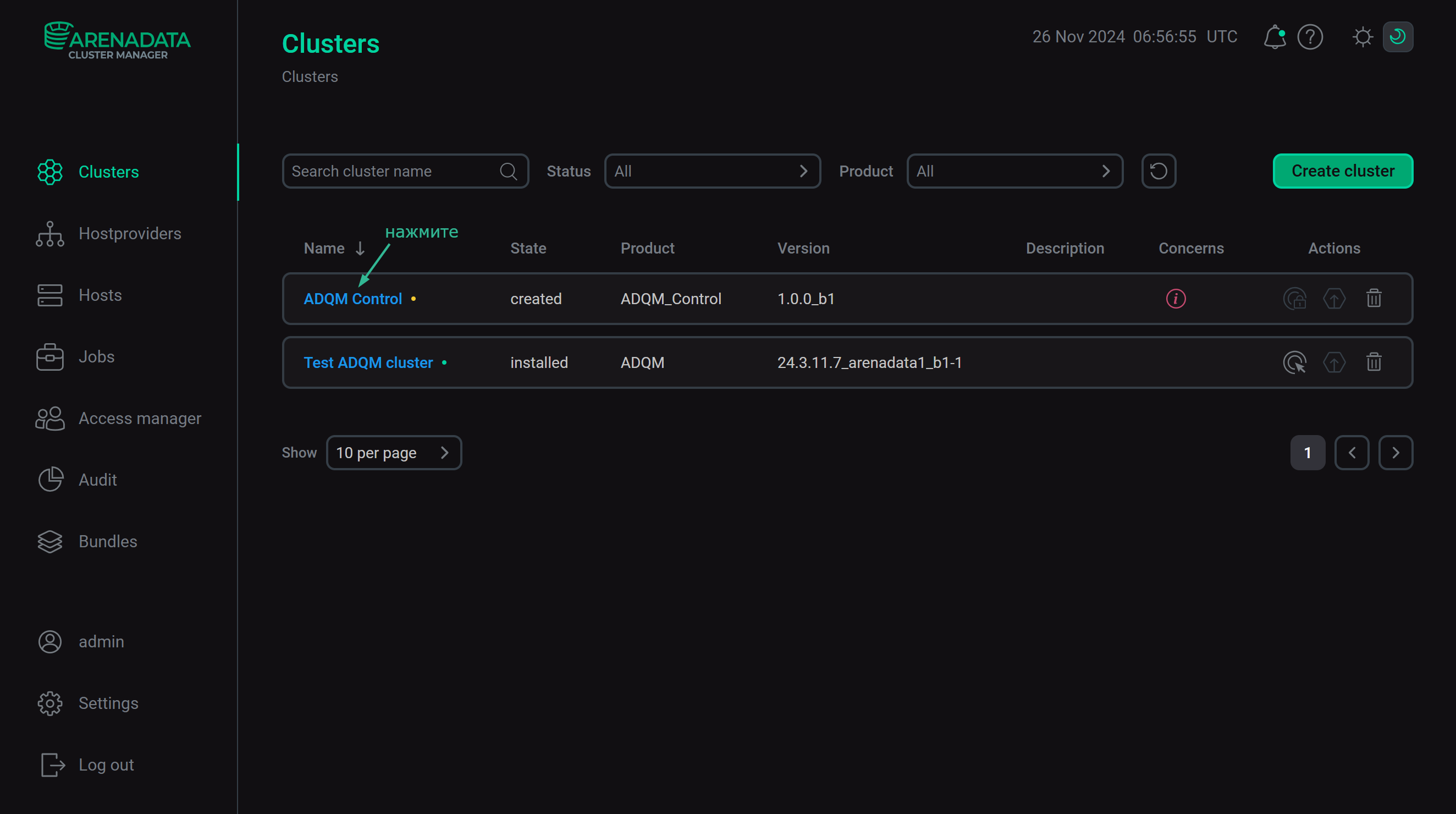Open actions icon for Test ADQM cluster
The height and width of the screenshot is (814, 1456).
point(1294,362)
